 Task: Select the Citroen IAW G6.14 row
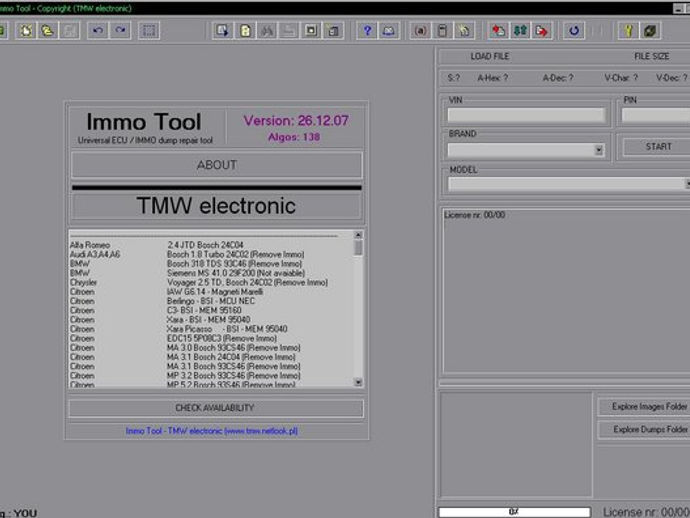click(x=211, y=291)
